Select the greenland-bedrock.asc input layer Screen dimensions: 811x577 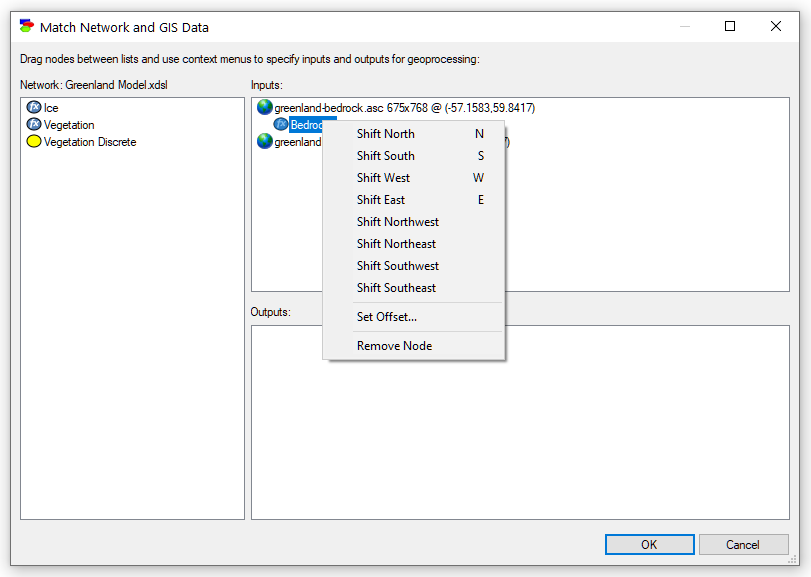[x=404, y=108]
